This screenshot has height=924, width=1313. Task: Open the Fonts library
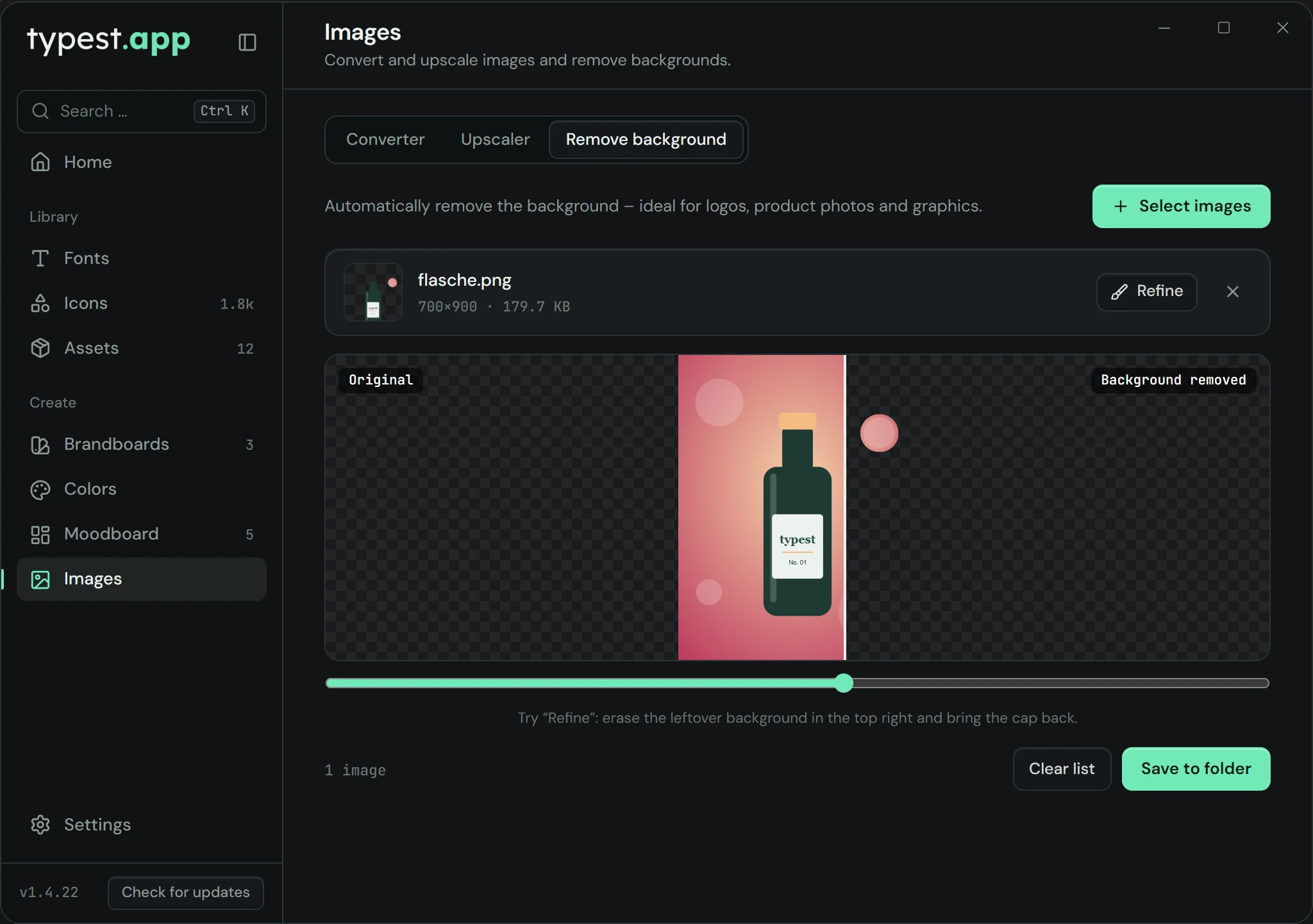(x=142, y=258)
